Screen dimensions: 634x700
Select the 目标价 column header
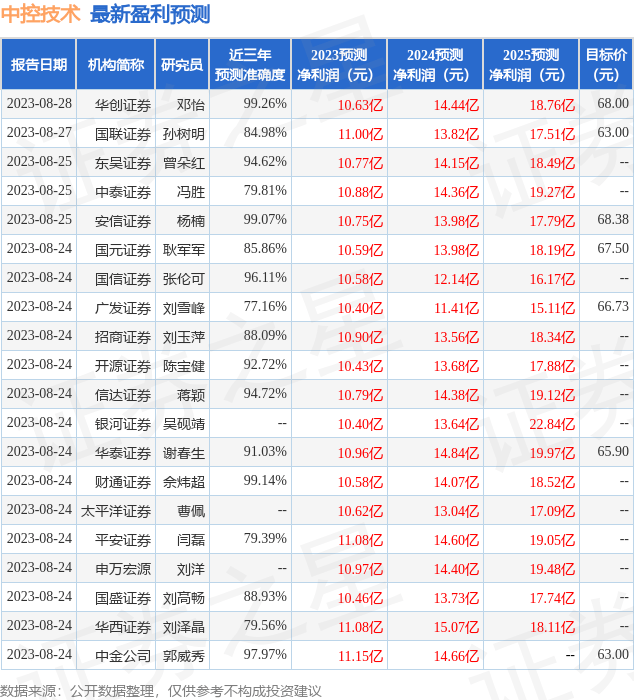click(x=606, y=65)
